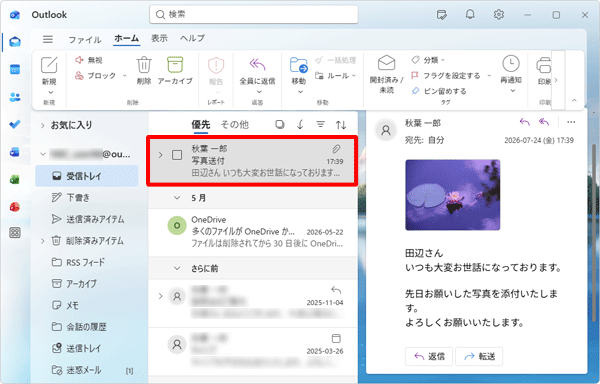Open the more actions ellipsis in reading pane
Screen dimensions: 600x384
click(571, 122)
